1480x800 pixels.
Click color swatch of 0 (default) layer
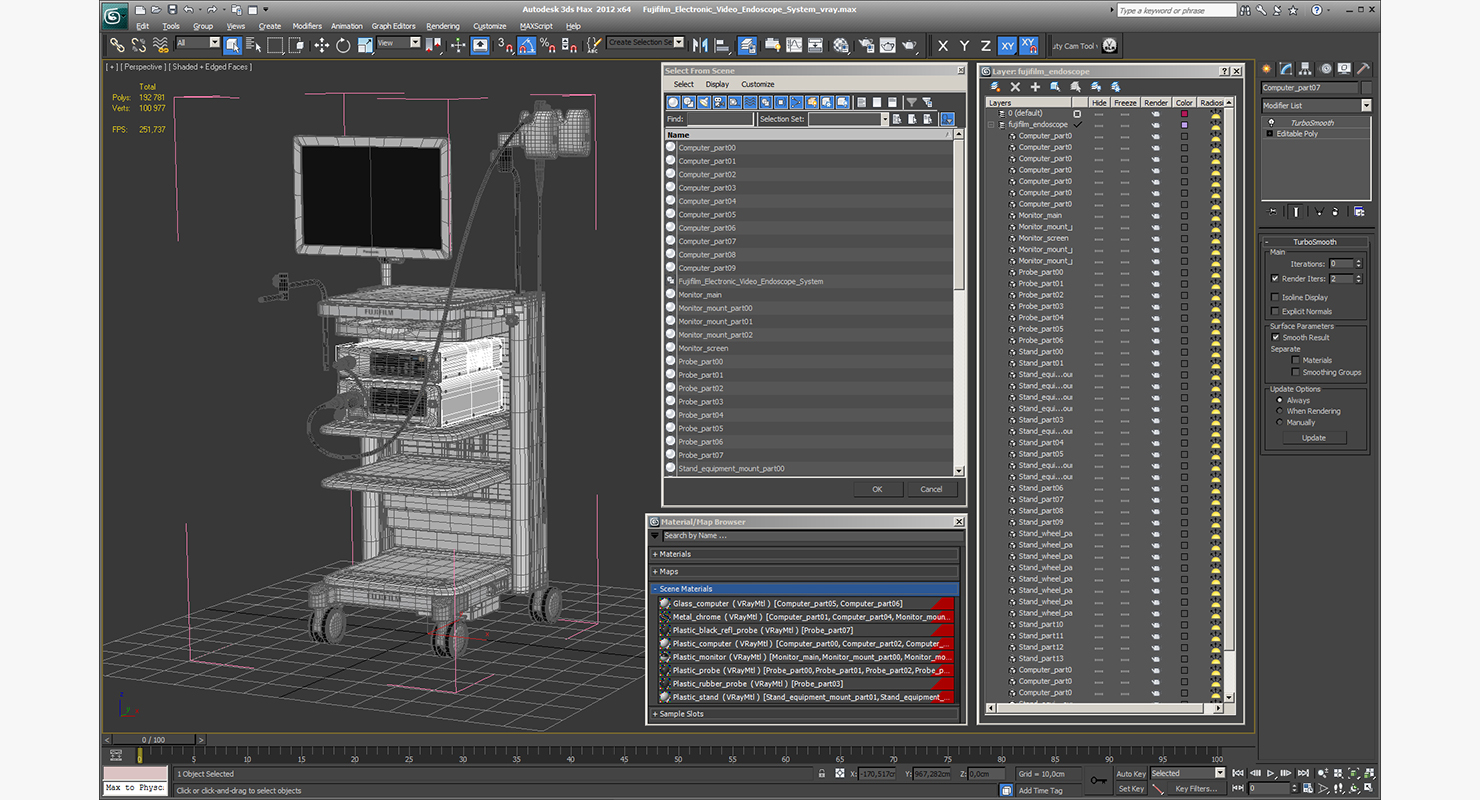1185,114
